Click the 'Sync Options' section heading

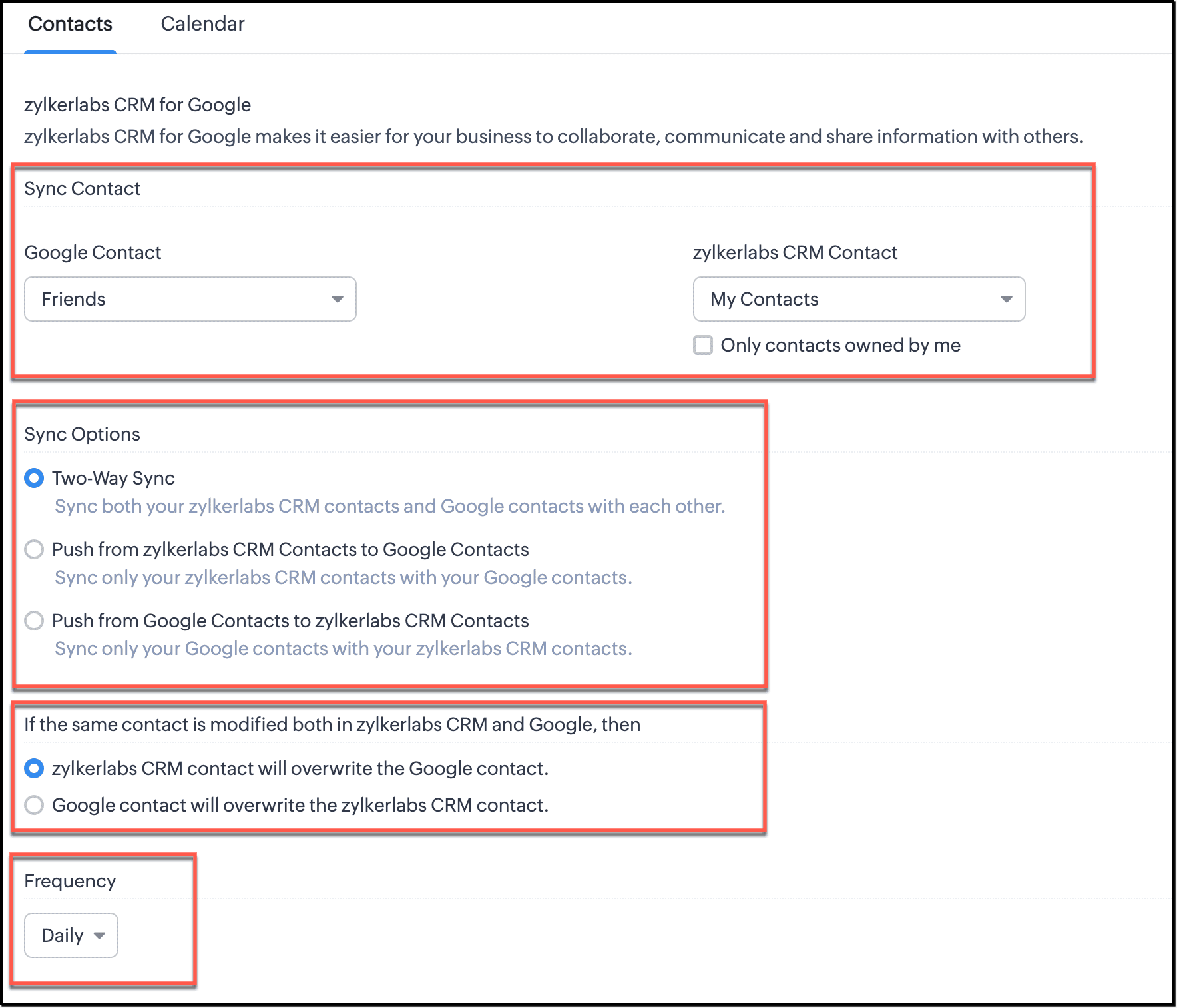point(82,434)
